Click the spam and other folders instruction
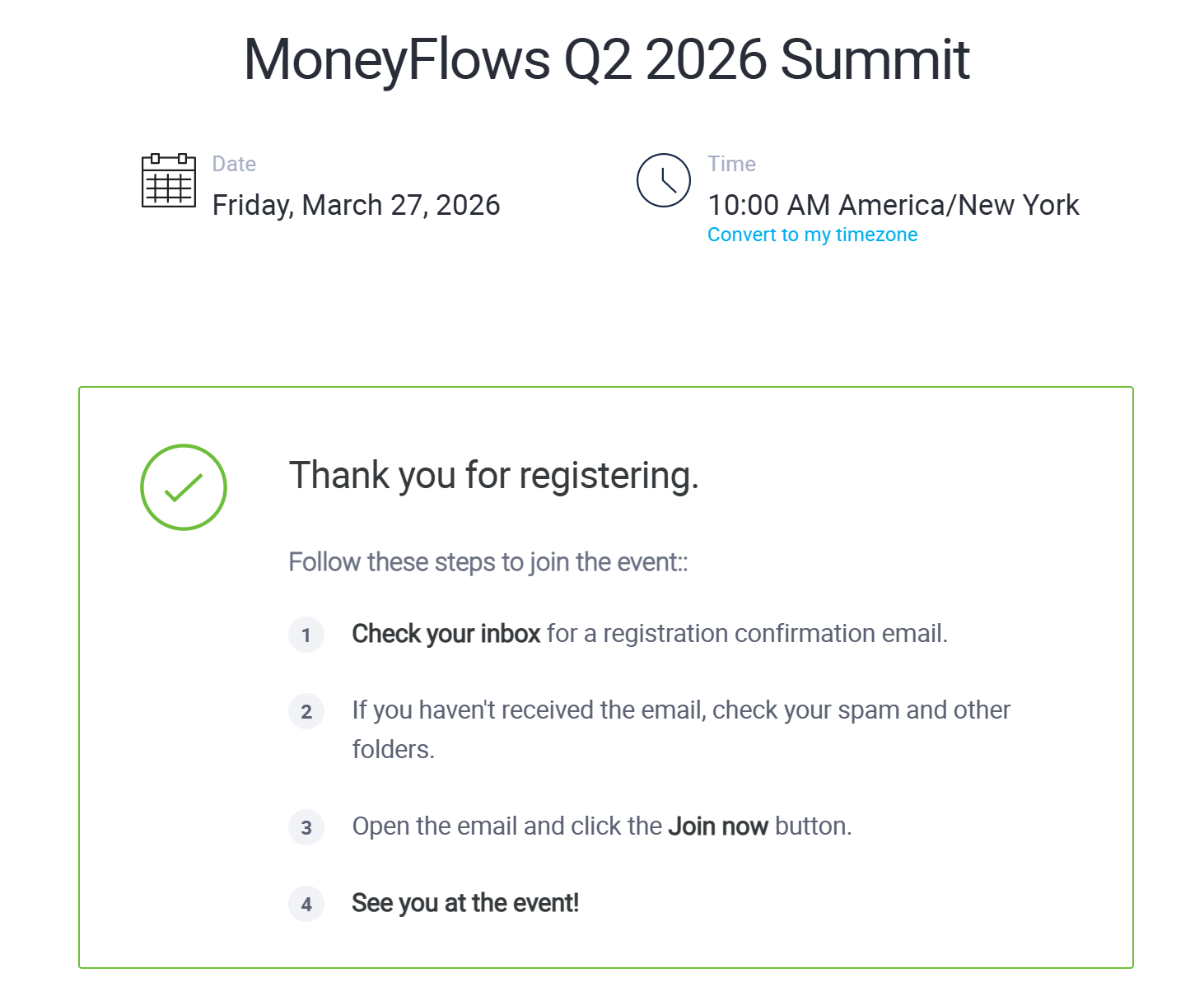The width and height of the screenshot is (1204, 996). click(680, 710)
